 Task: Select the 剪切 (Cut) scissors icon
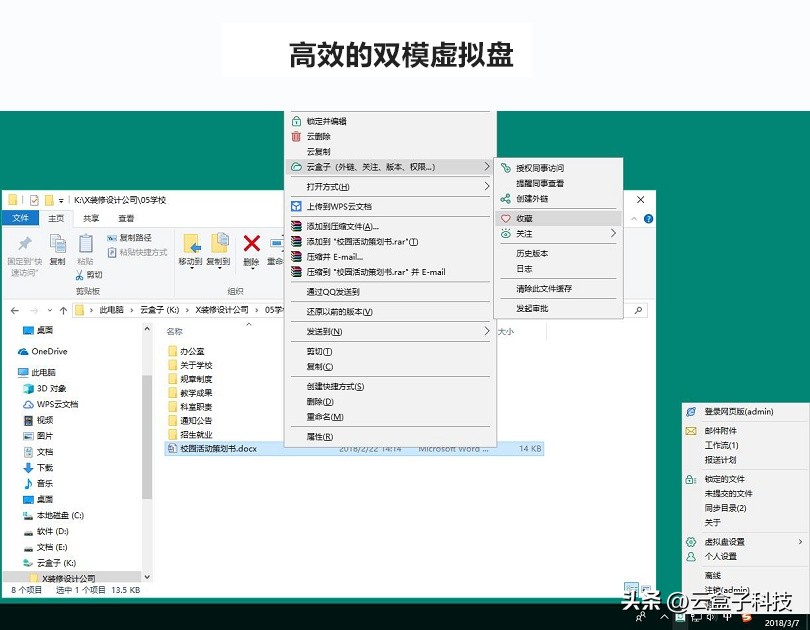[x=79, y=276]
